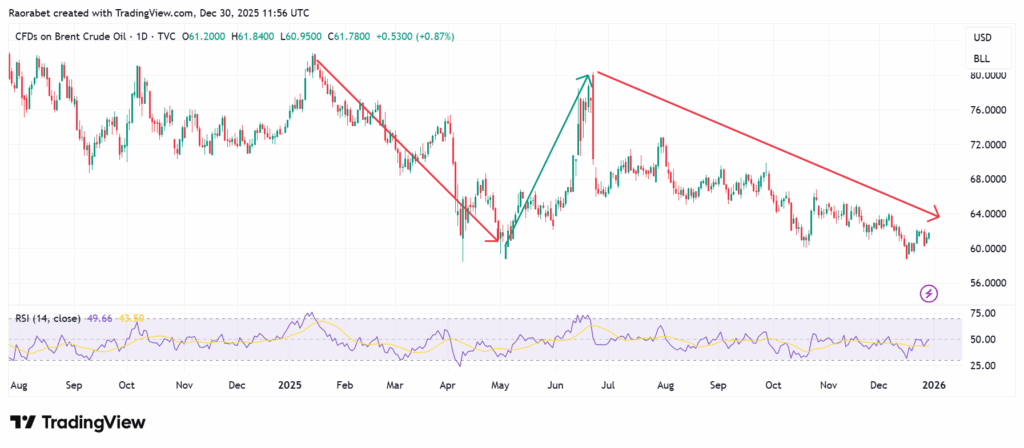Click the CFDs on Brent Crude Oil title
The width and height of the screenshot is (1024, 448).
[x=75, y=38]
